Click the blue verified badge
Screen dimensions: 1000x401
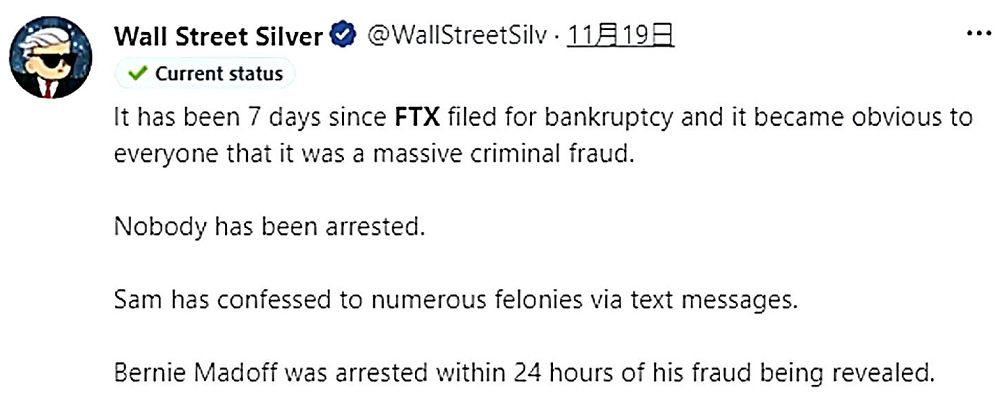pos(342,37)
